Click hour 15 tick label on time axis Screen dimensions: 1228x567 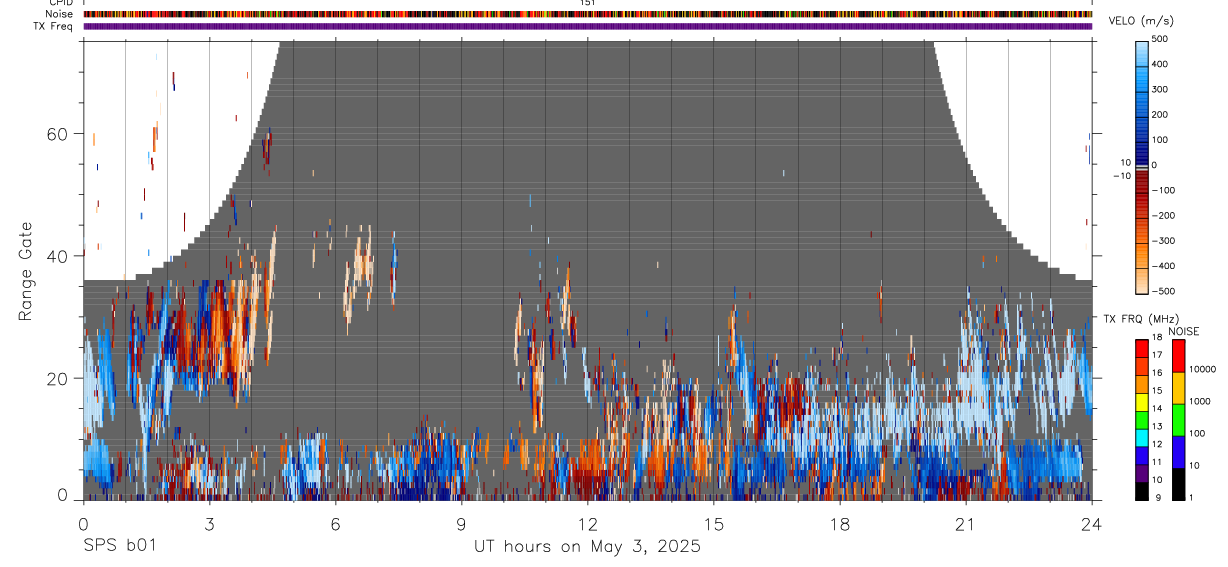click(x=714, y=524)
